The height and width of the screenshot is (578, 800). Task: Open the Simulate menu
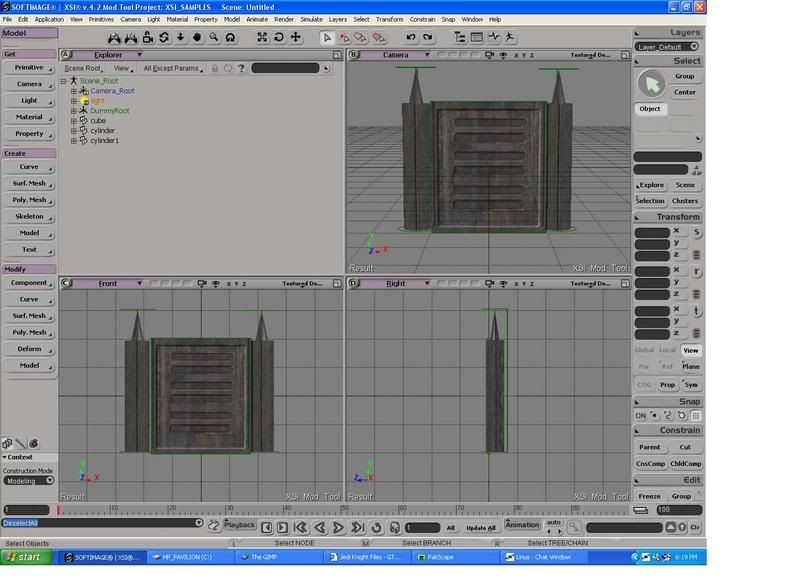click(311, 19)
